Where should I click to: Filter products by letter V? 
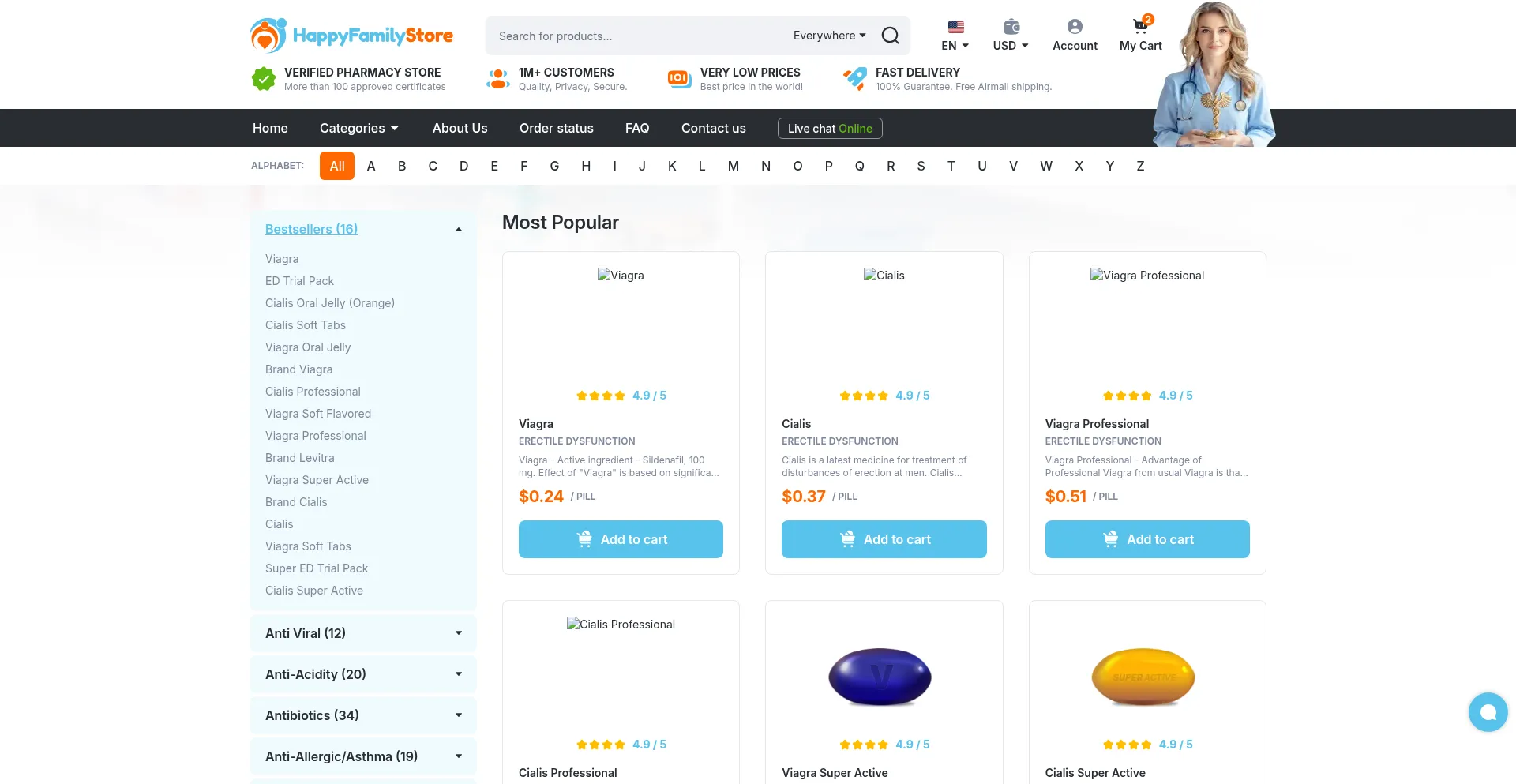click(1013, 166)
